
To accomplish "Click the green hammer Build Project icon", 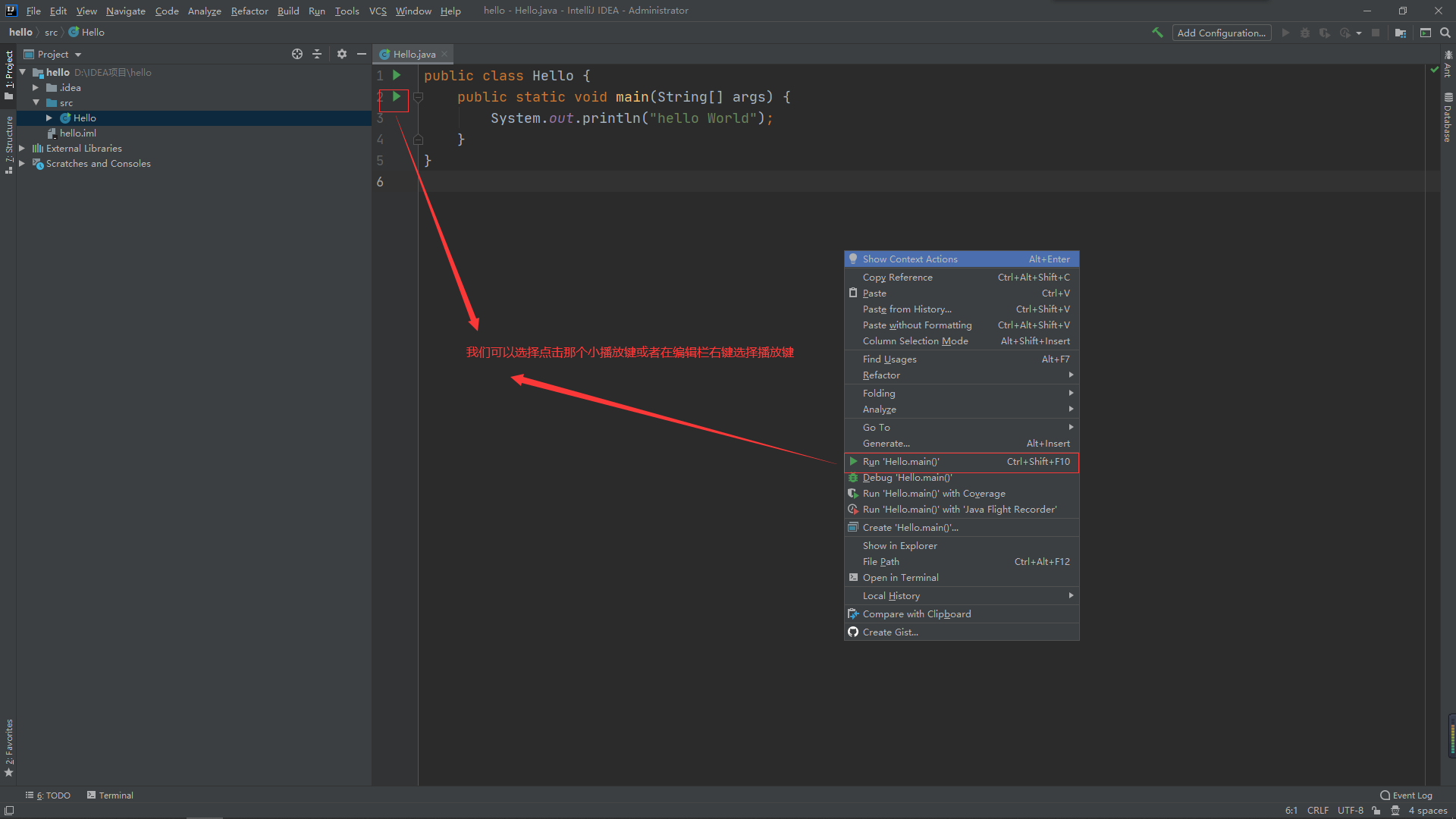I will pyautogui.click(x=1157, y=33).
